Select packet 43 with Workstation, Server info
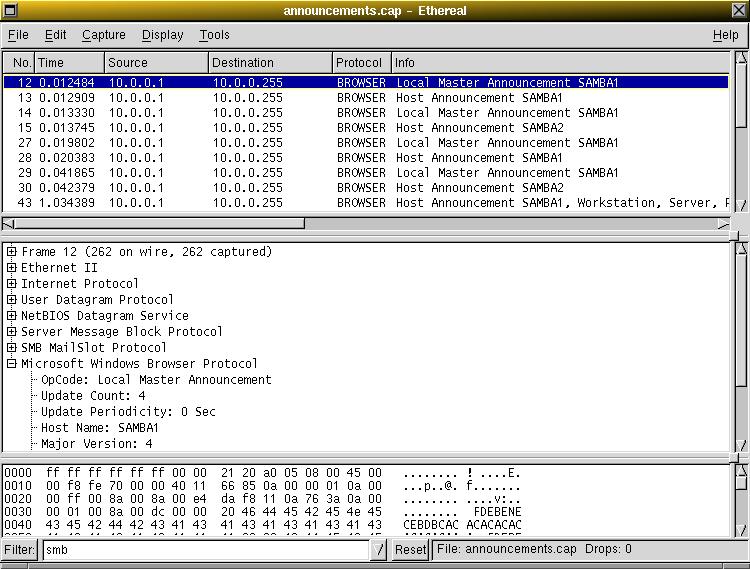 click(366, 203)
